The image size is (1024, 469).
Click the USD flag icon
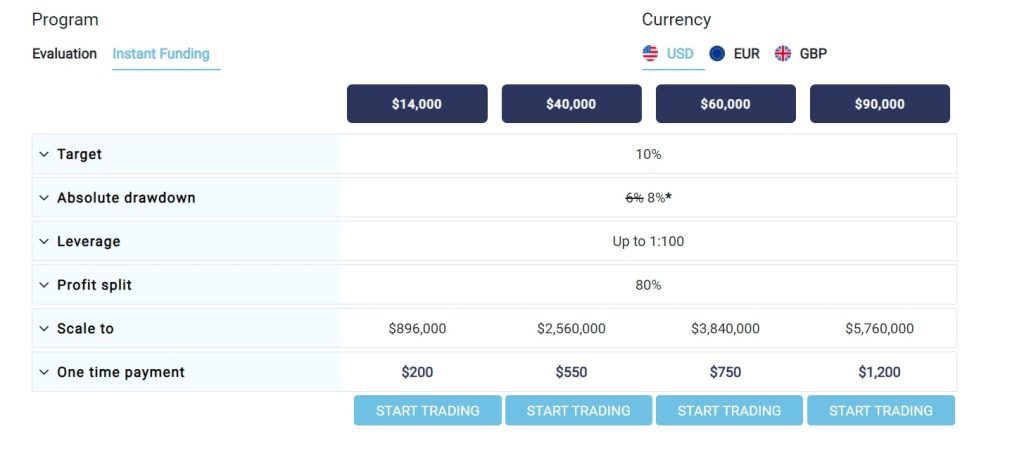pyautogui.click(x=650, y=54)
